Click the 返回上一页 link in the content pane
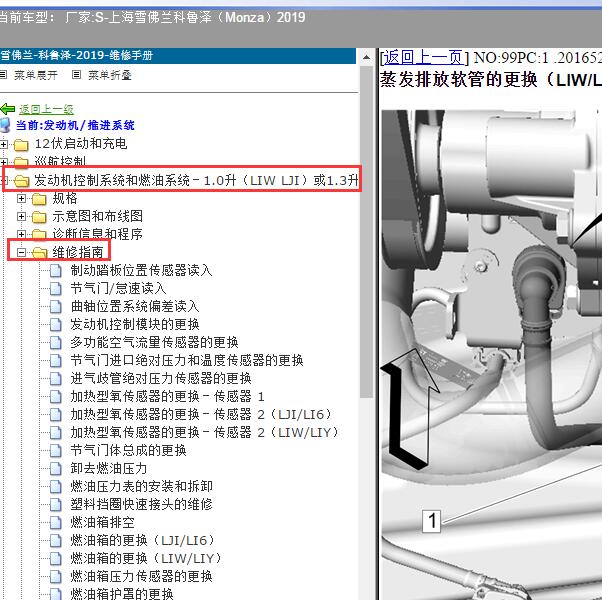This screenshot has width=602, height=600. click(423, 58)
